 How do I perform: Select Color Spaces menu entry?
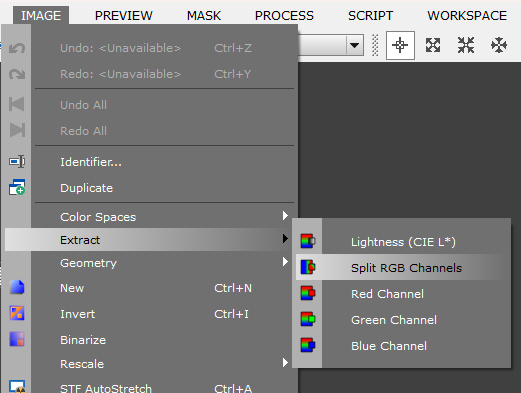(151, 217)
